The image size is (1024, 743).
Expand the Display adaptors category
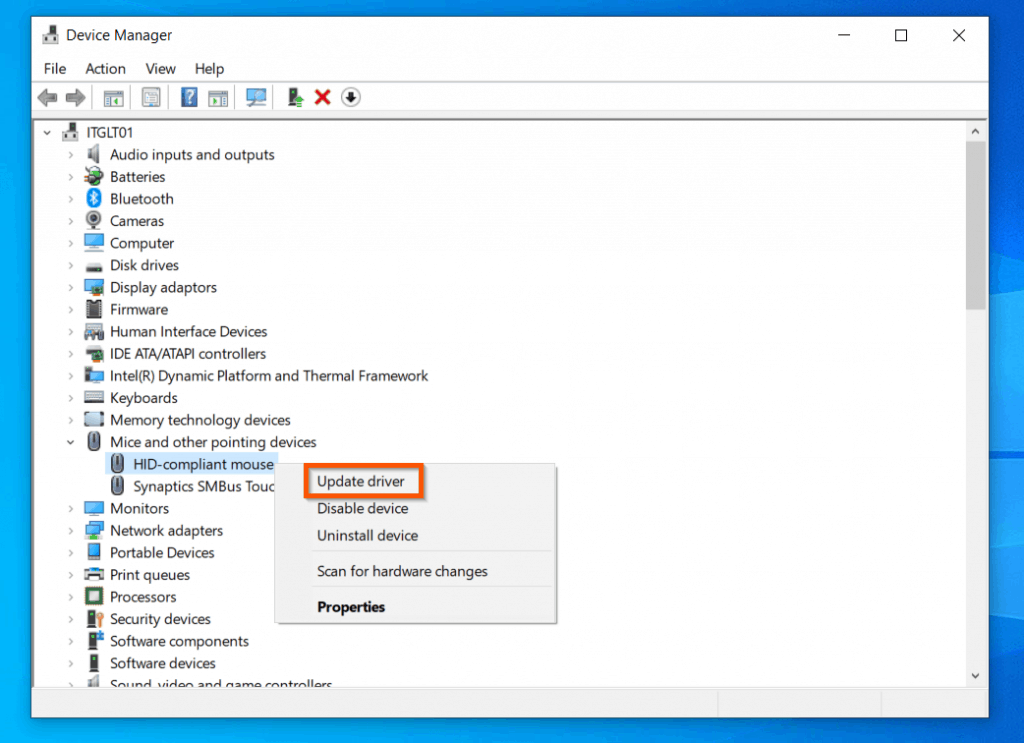69,287
